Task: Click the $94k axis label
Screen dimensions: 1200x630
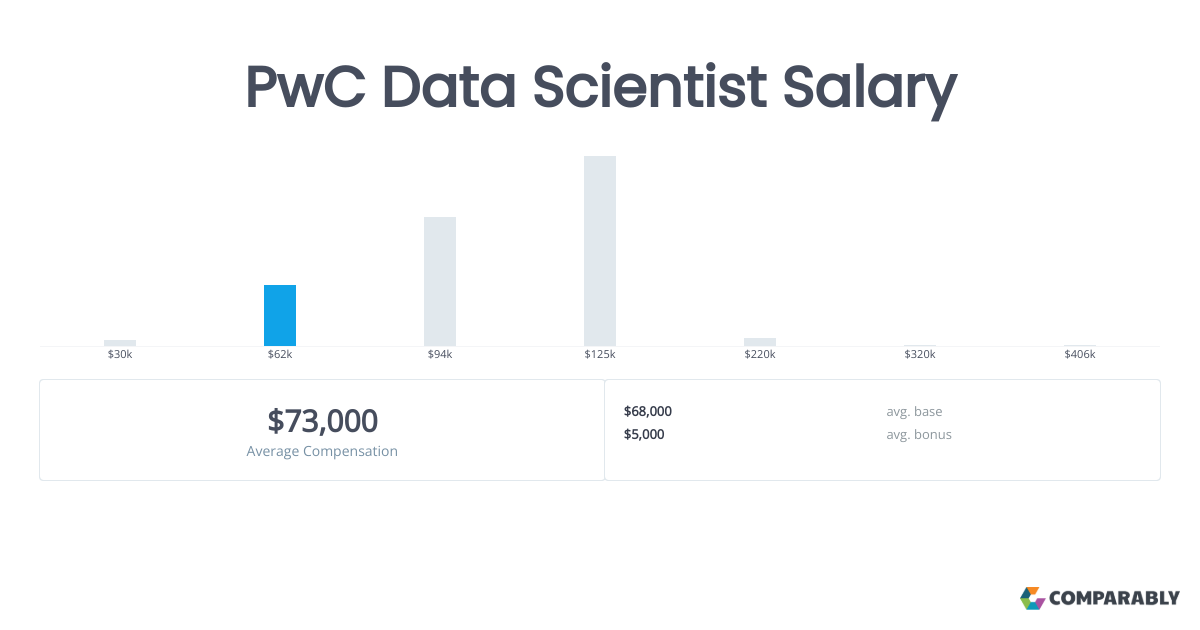Action: [440, 355]
